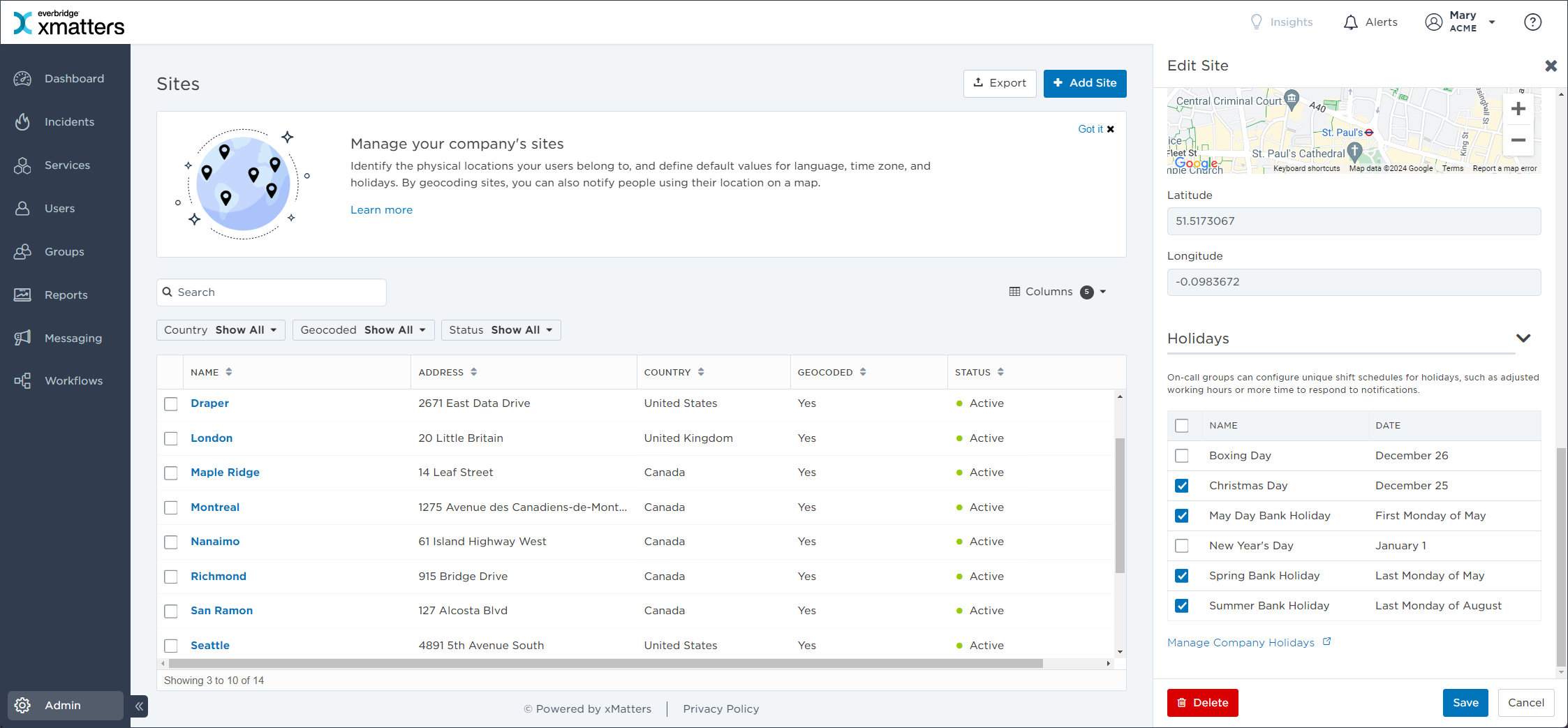Check the Boxing Day holiday checkbox
Screen dimensions: 1568x728
click(x=1181, y=456)
